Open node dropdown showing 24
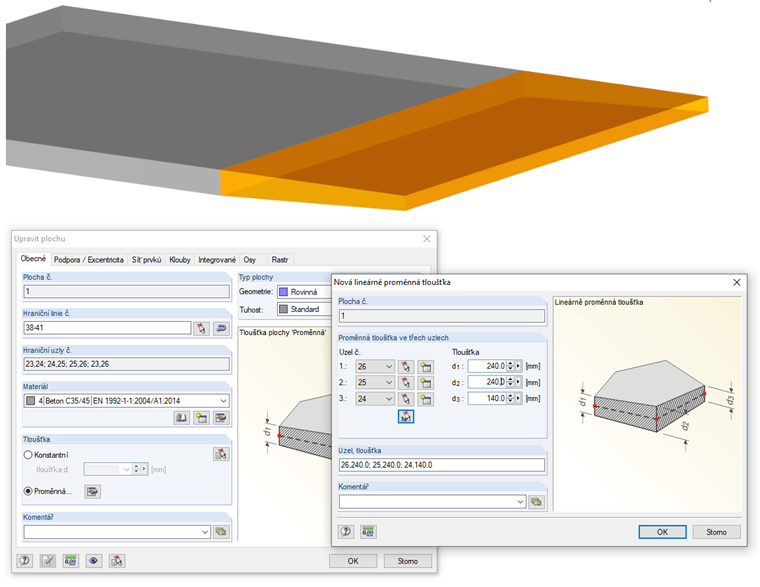 pyautogui.click(x=375, y=399)
